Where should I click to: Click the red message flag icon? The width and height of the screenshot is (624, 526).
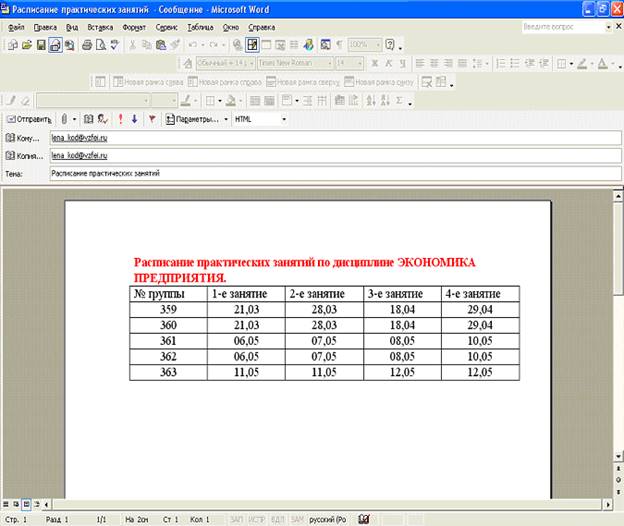151,118
